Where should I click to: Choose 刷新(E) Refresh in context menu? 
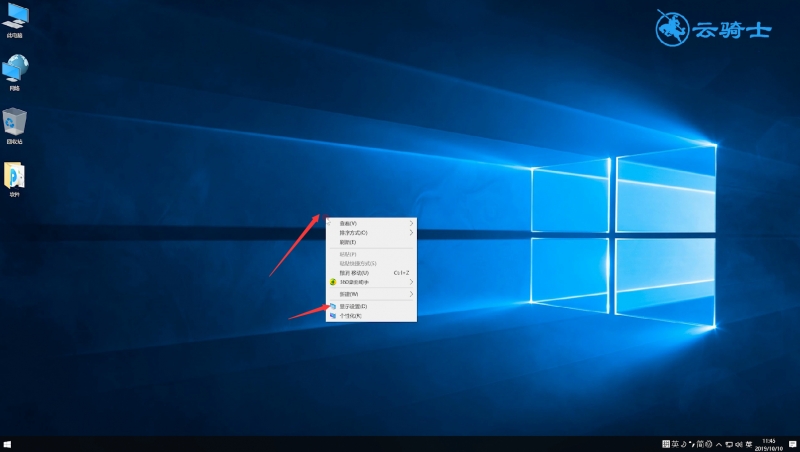(371, 242)
